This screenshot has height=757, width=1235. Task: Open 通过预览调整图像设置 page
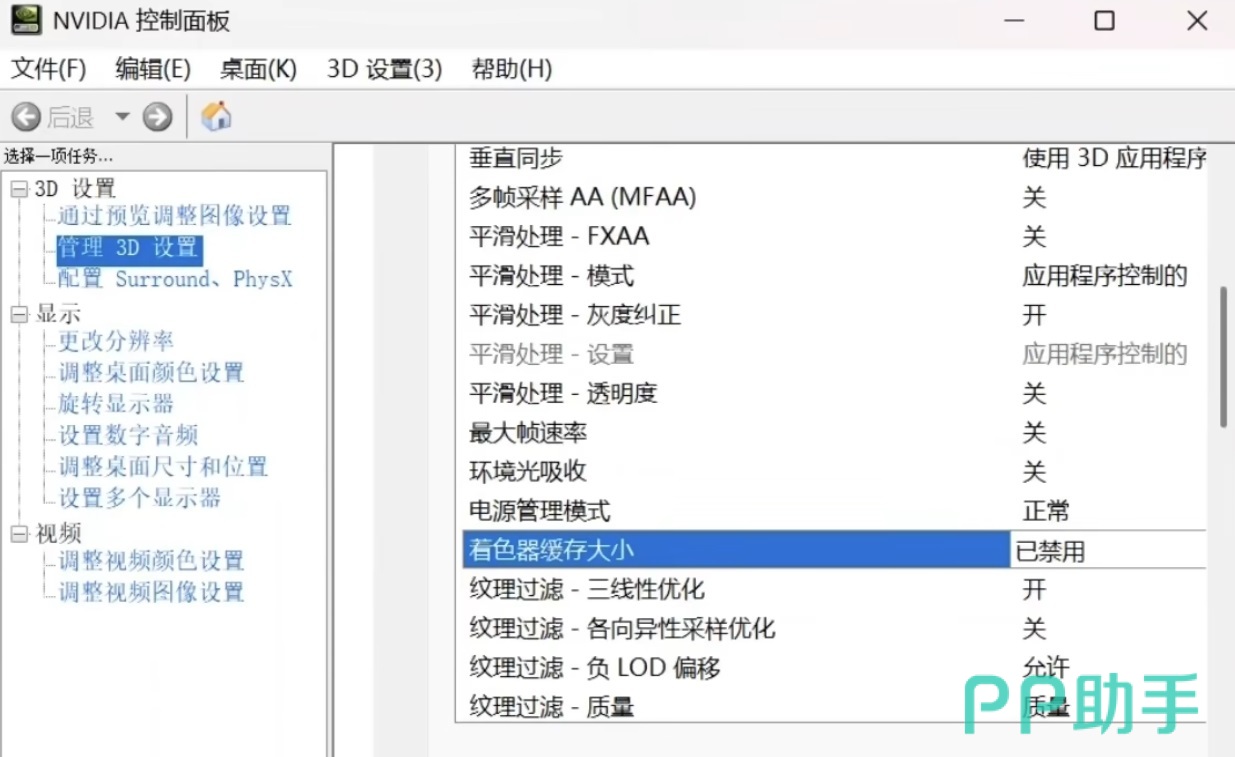point(174,215)
